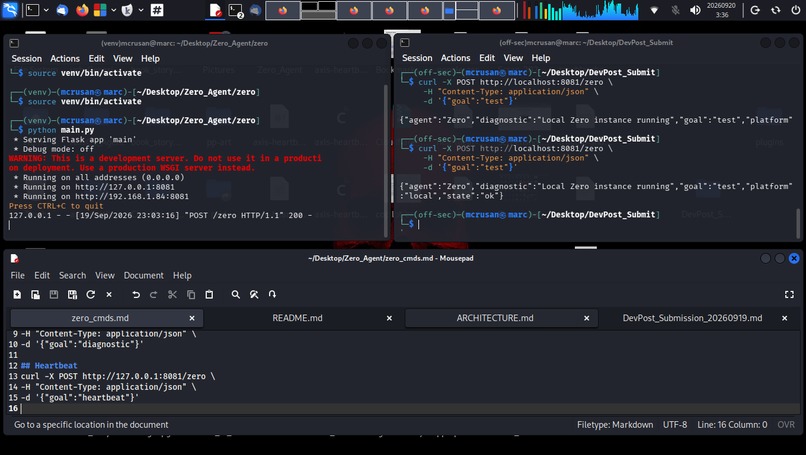Reload the document in Mousepad toolbar
The image size is (806, 455).
coord(90,295)
